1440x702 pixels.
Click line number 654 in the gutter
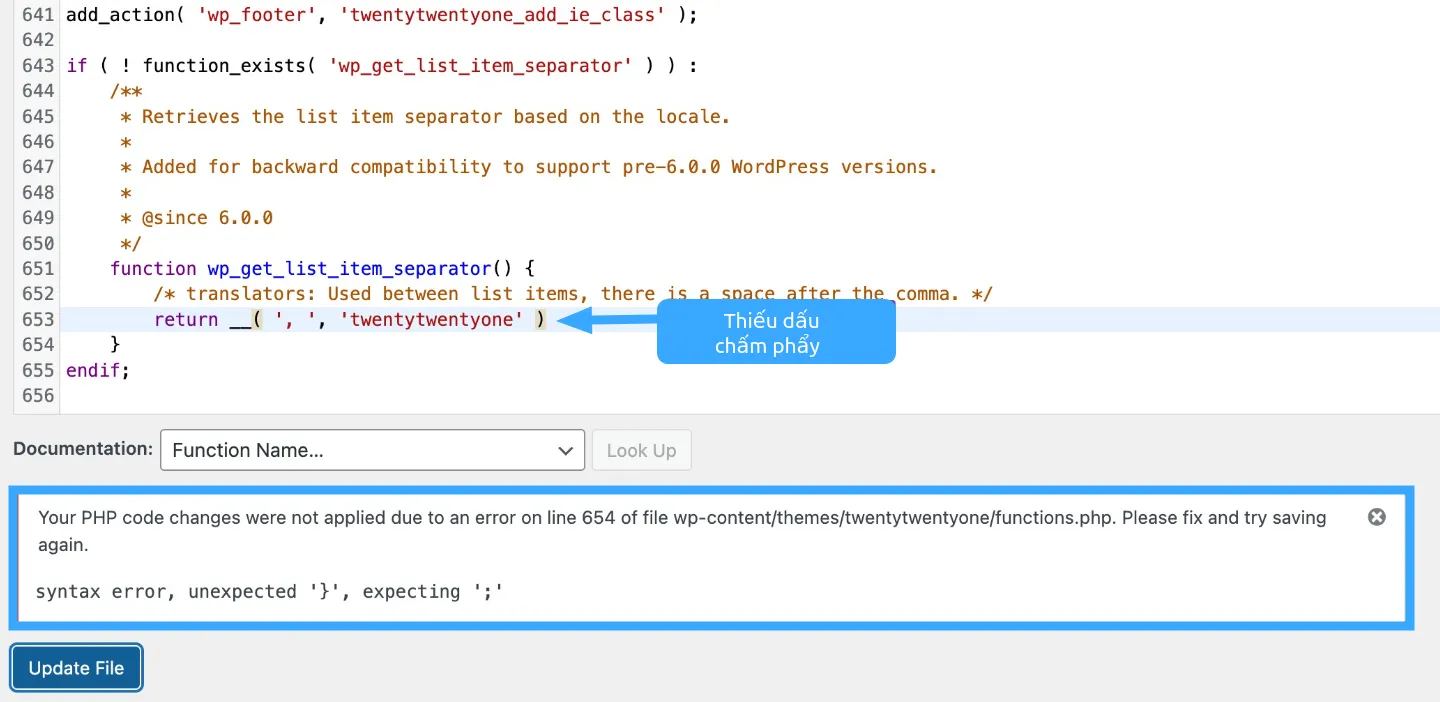[x=37, y=345]
